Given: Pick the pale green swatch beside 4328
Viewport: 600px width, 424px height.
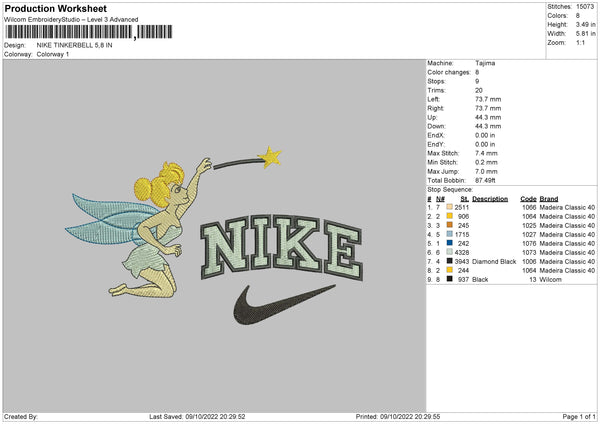Looking at the screenshot, I should click(450, 252).
